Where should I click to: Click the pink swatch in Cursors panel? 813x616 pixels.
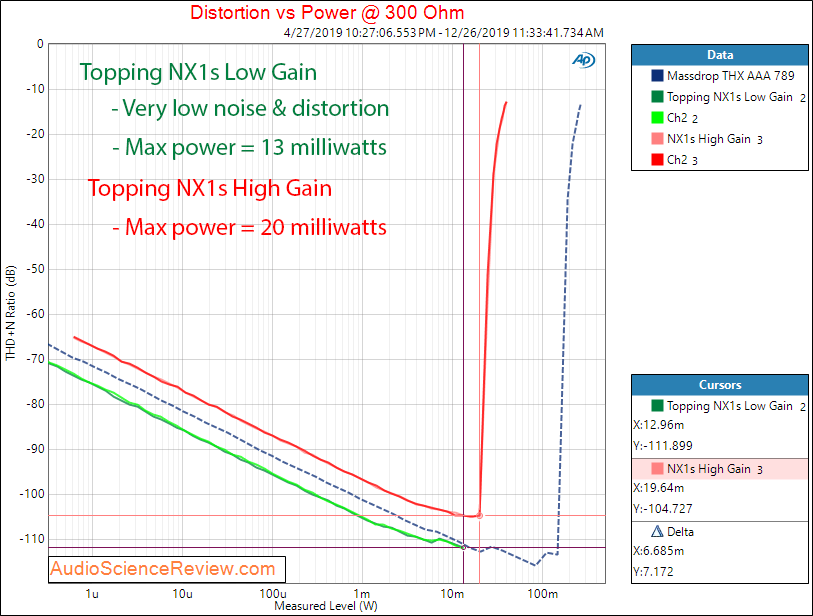[657, 469]
